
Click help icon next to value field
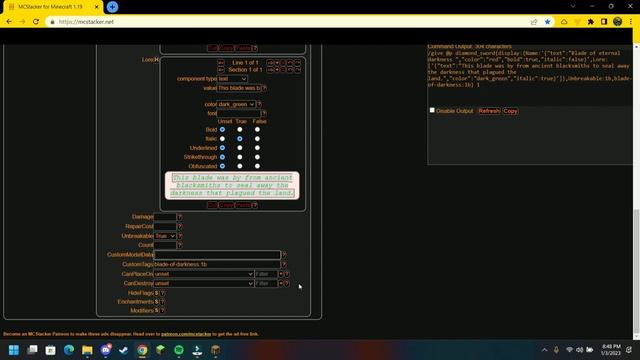tap(264, 88)
